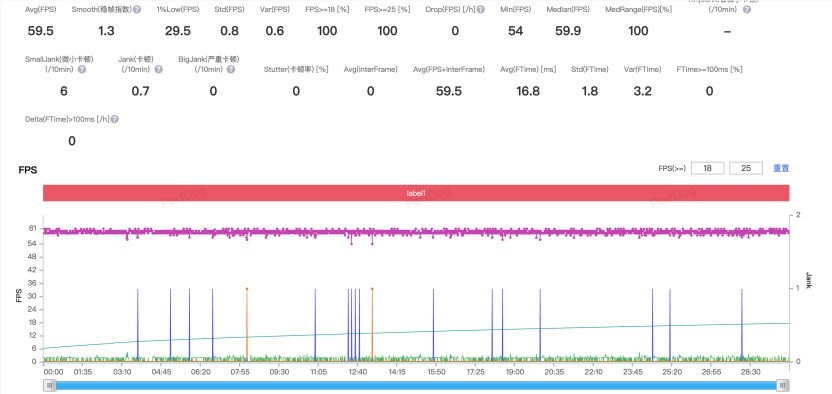Click the FTime>=100ms [%] label
Image resolution: width=832 pixels, height=394 pixels.
(x=709, y=69)
